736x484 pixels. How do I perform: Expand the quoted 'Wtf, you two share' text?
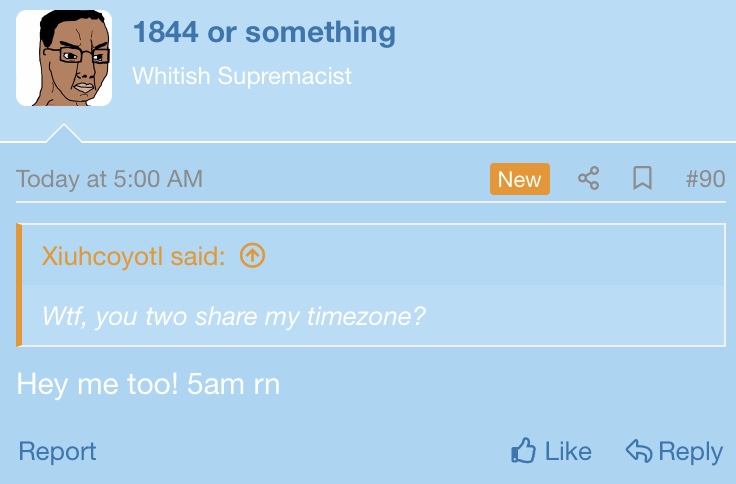coord(233,316)
